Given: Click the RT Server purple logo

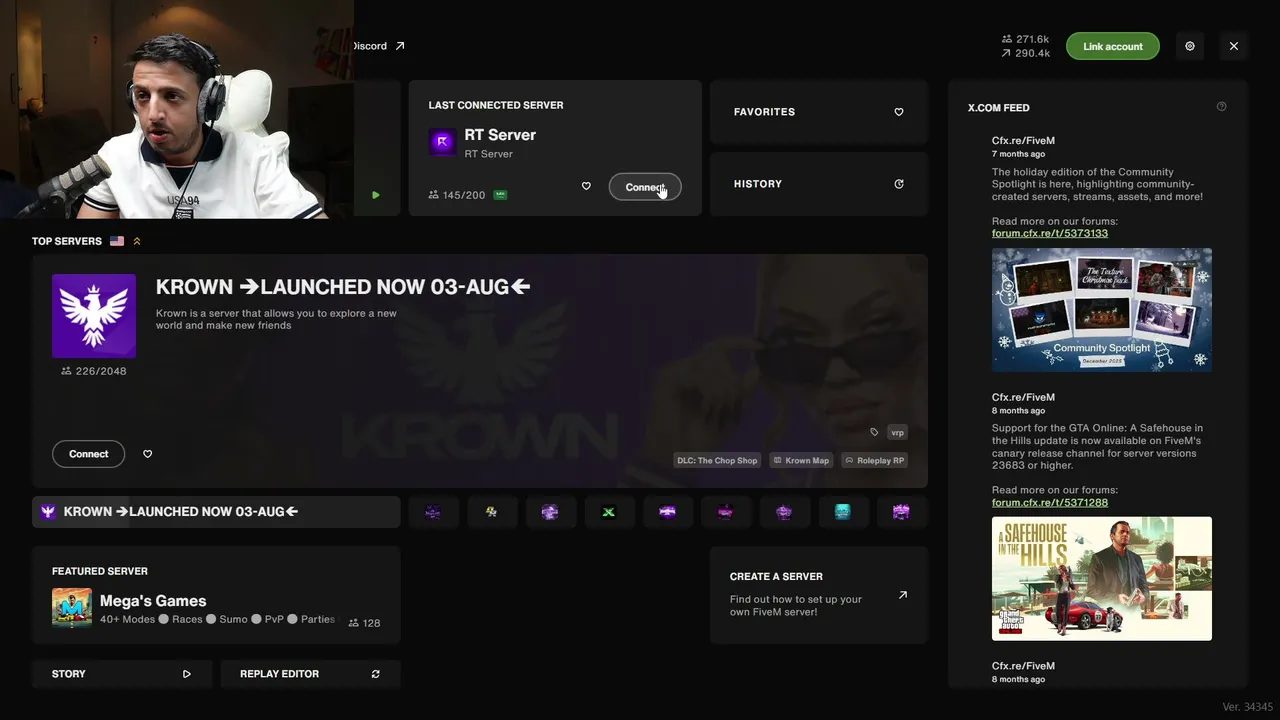Looking at the screenshot, I should 443,142.
